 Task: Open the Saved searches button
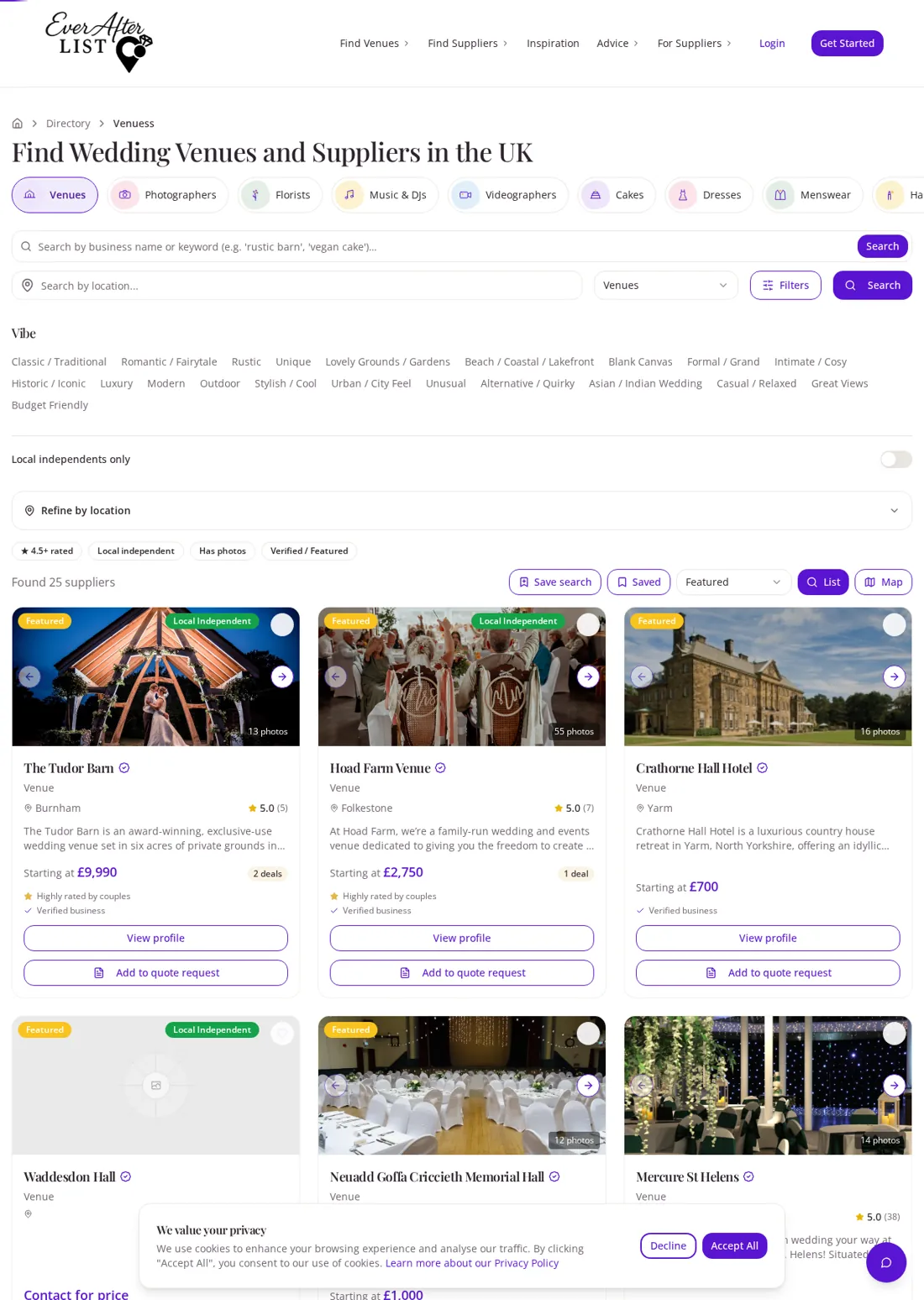(638, 582)
